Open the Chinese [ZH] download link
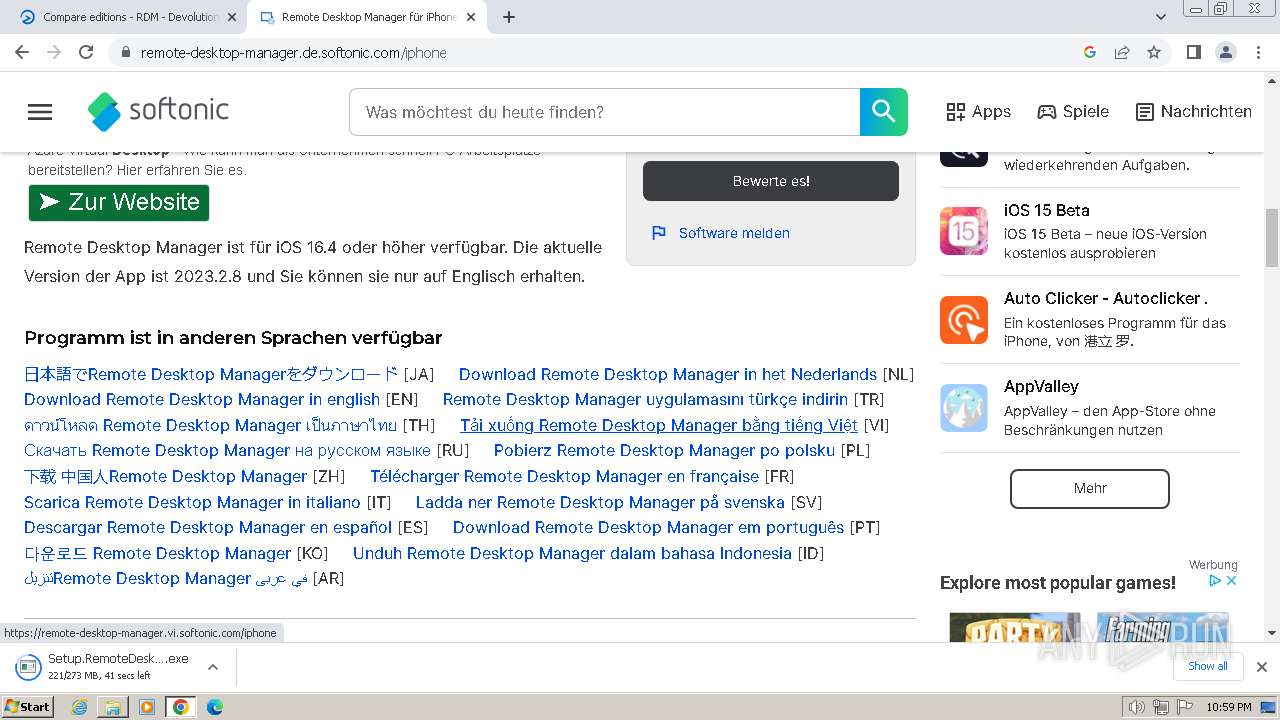Viewport: 1280px width, 720px height. [166, 476]
